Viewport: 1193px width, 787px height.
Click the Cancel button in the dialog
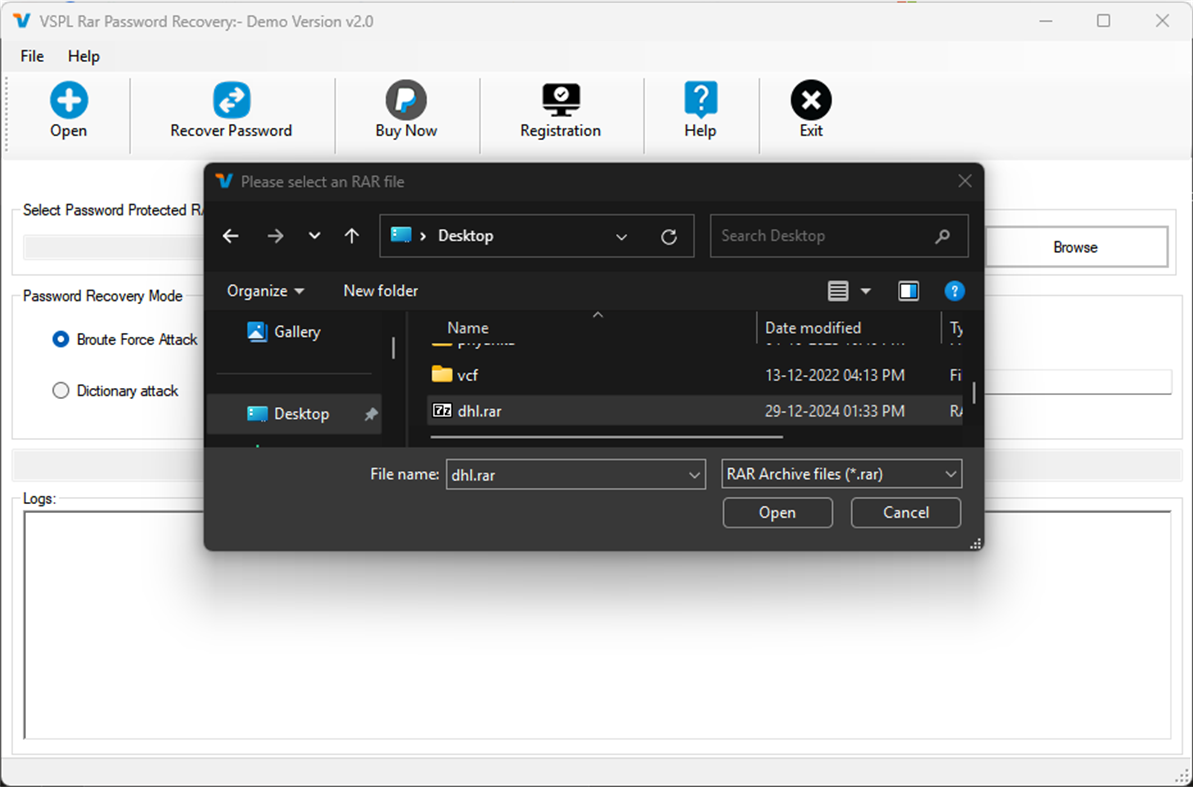coord(905,512)
